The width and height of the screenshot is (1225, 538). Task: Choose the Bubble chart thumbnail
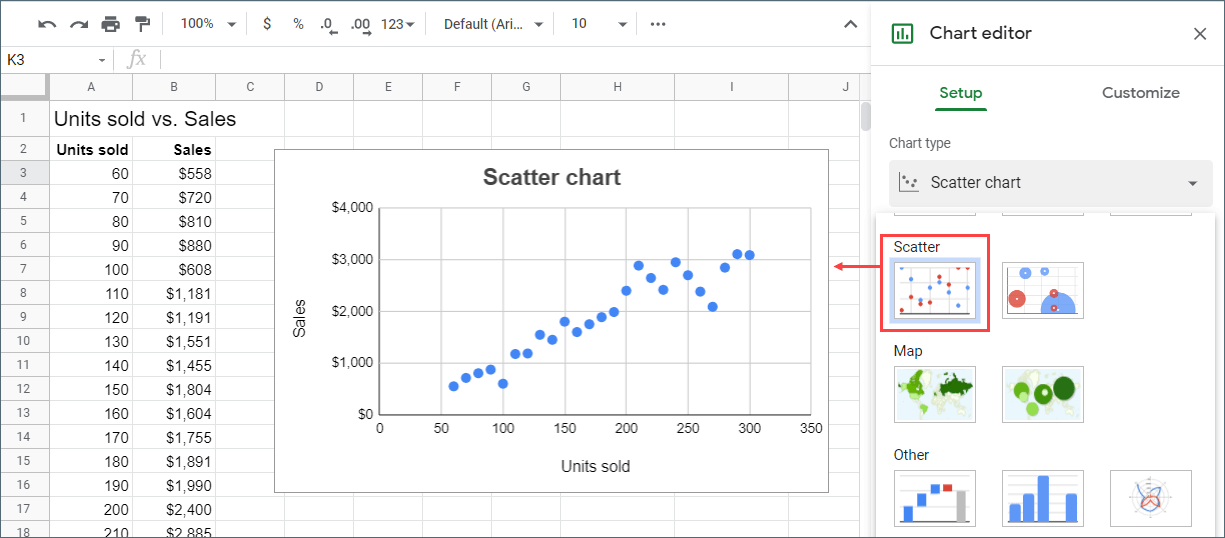[1043, 290]
